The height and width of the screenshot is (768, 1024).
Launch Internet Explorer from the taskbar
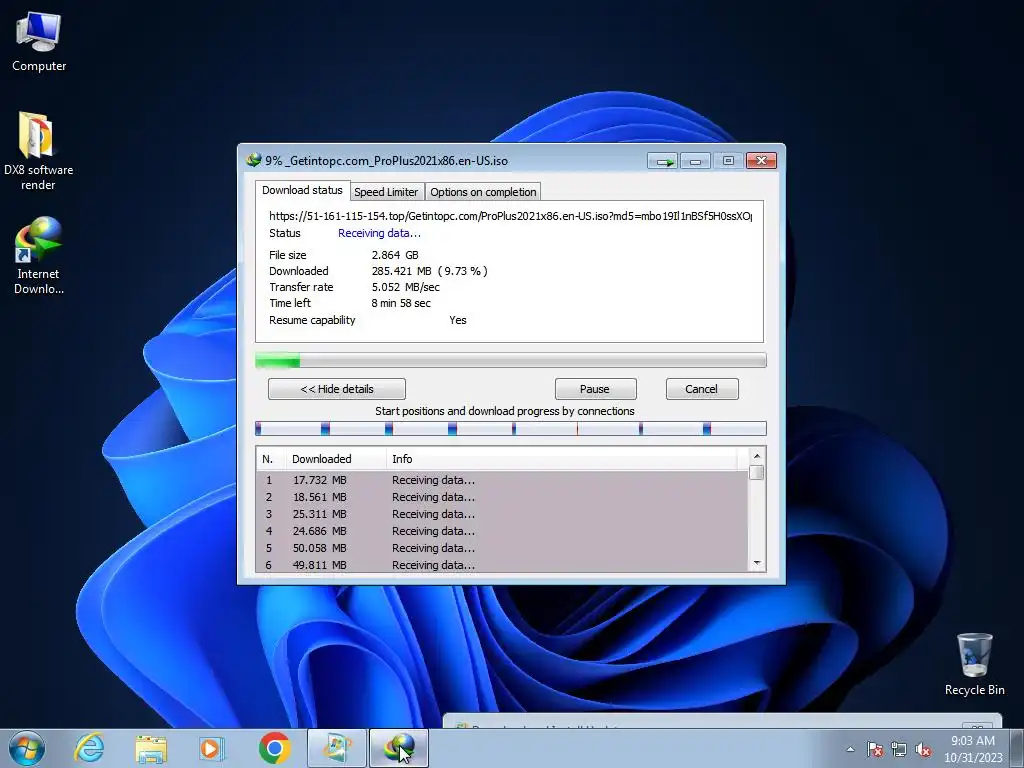click(89, 748)
